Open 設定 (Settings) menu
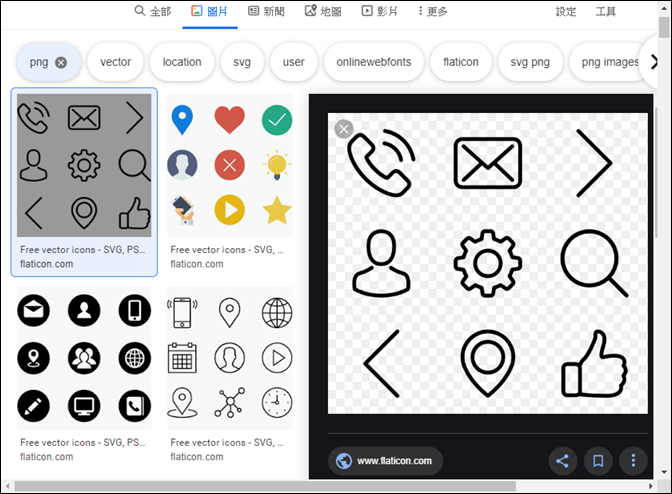This screenshot has height=494, width=672. (x=566, y=12)
